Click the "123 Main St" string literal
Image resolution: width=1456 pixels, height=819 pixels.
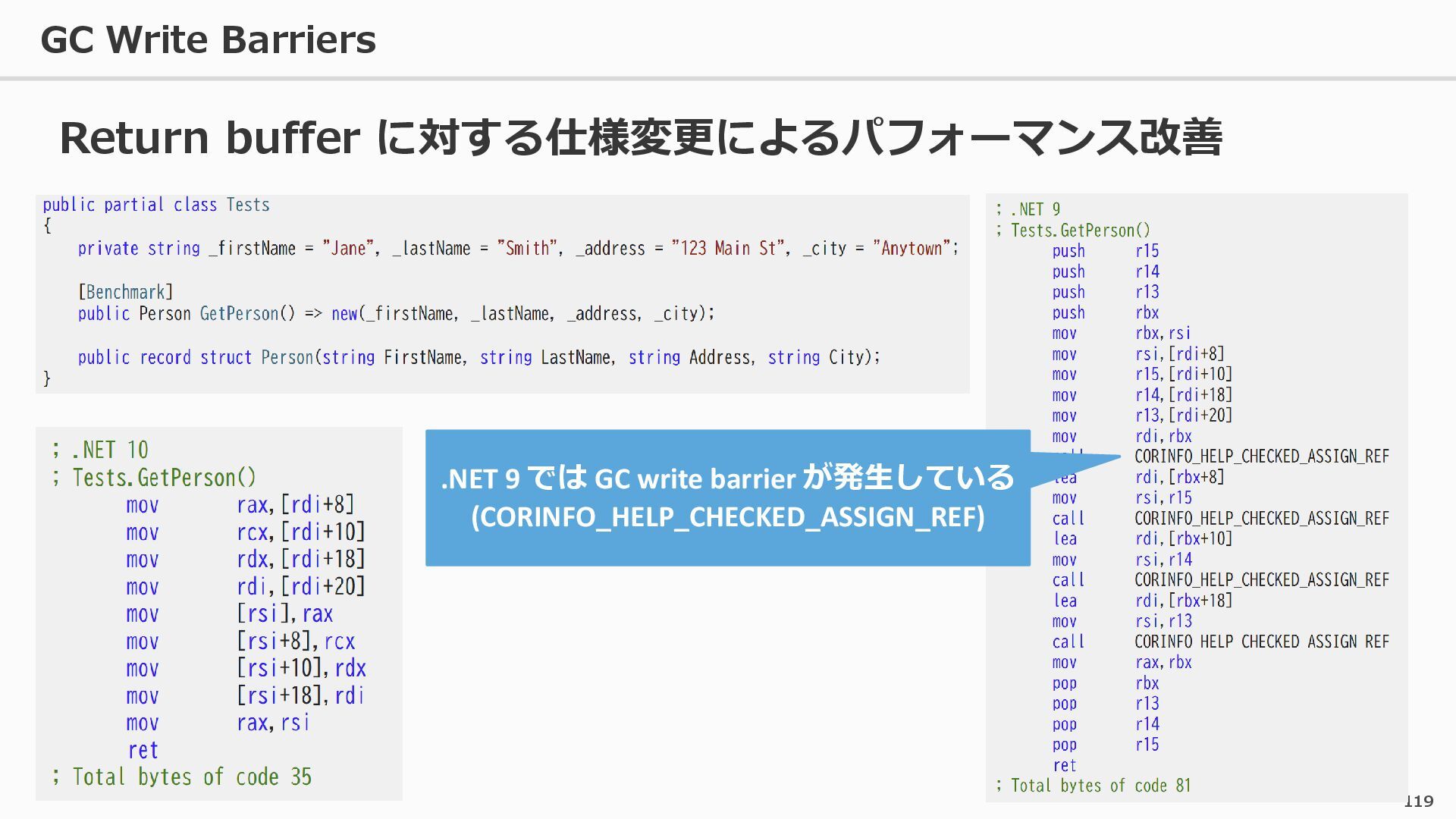click(x=727, y=249)
